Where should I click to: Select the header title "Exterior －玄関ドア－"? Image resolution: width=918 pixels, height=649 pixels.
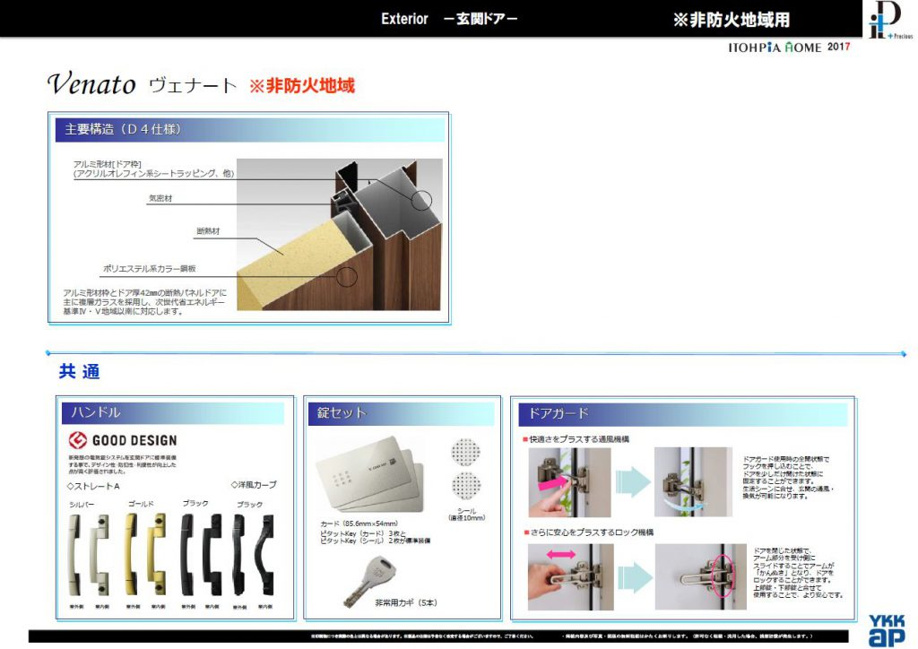click(449, 19)
